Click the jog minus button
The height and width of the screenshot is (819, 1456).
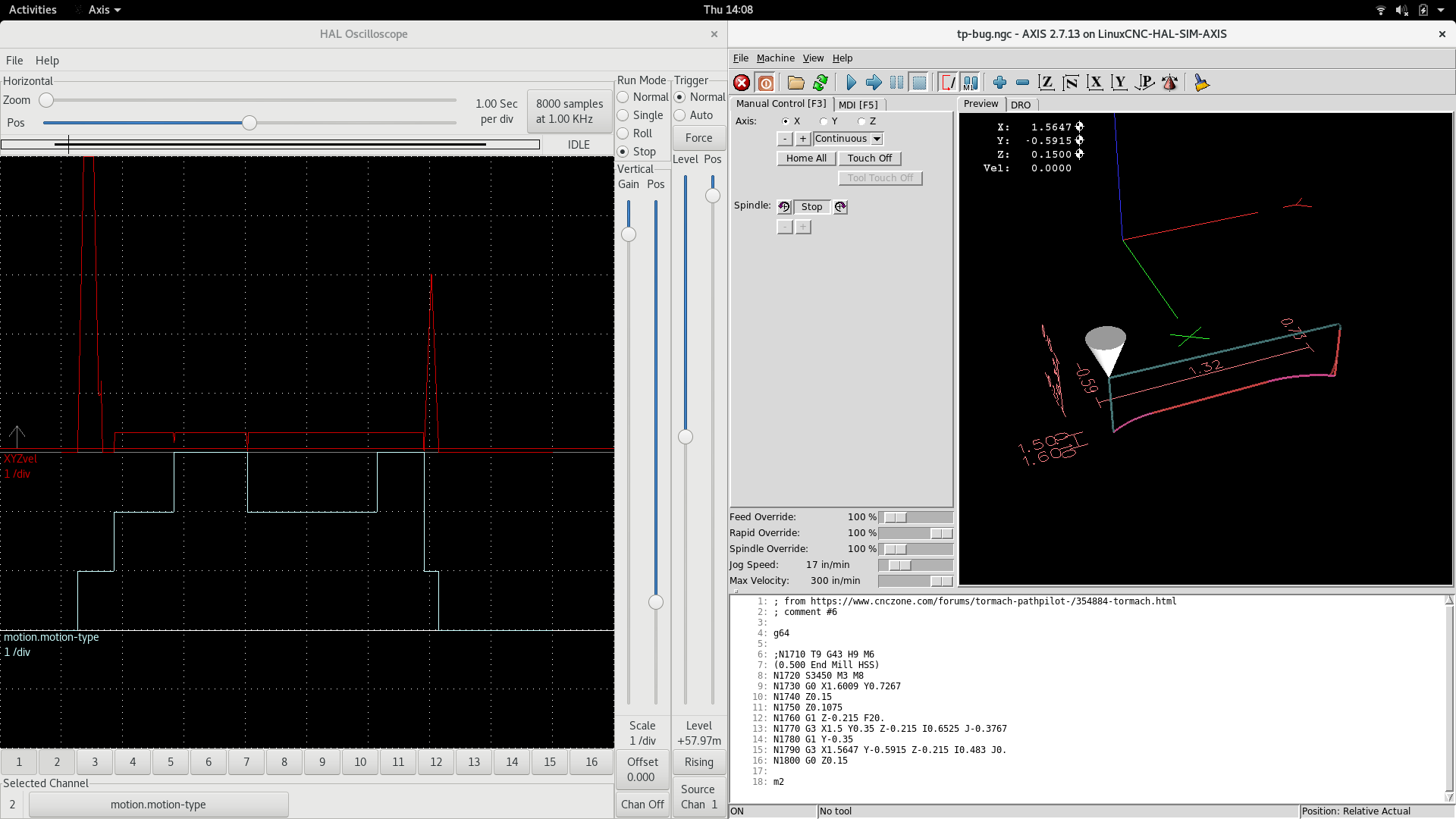pos(785,139)
